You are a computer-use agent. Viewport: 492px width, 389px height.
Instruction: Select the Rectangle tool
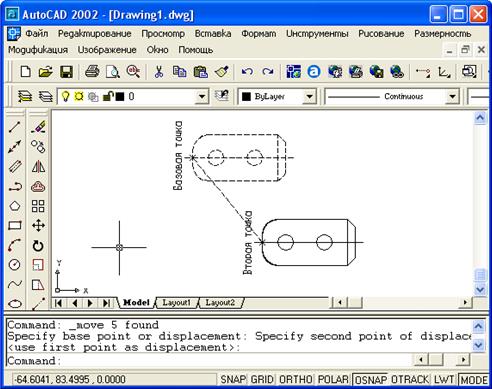pos(15,226)
